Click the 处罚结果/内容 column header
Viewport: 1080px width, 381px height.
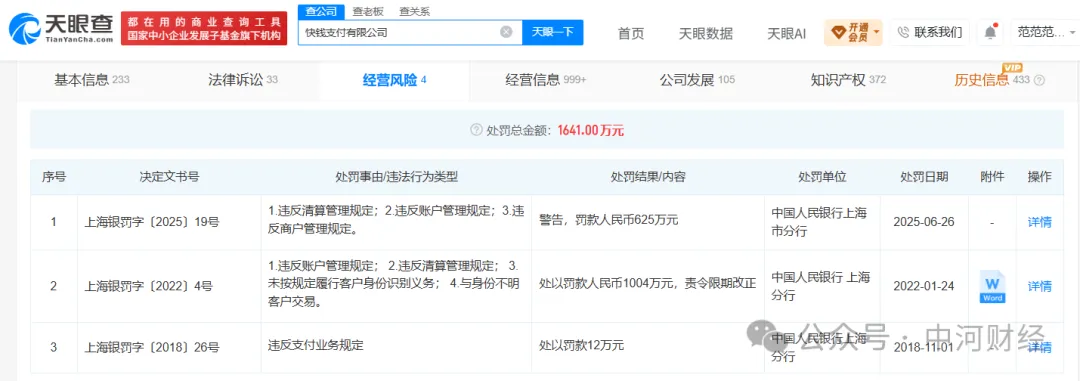pyautogui.click(x=647, y=177)
